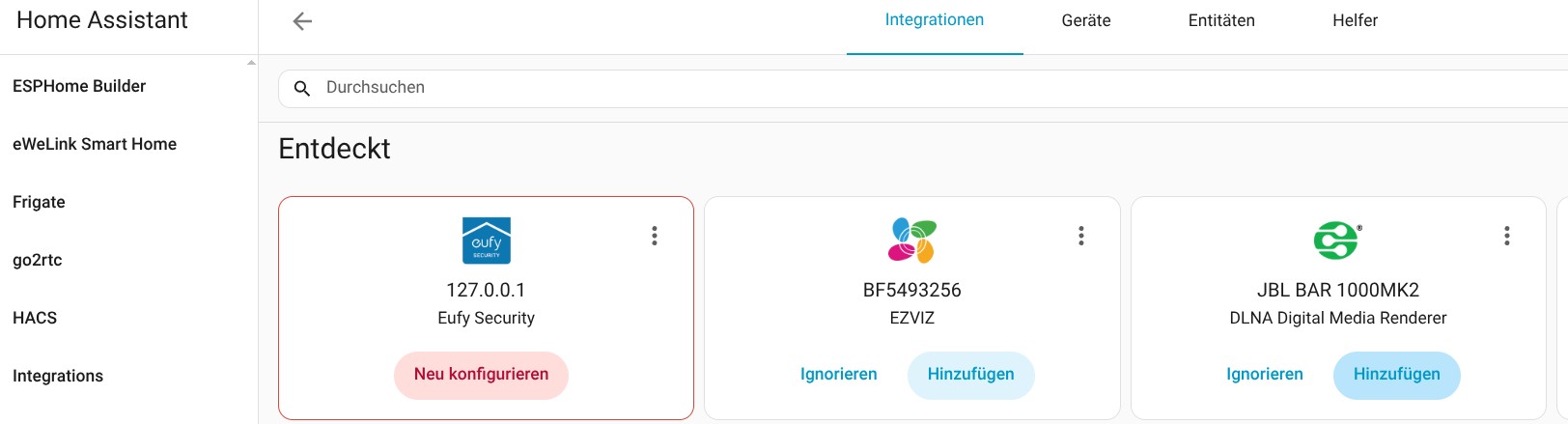1568x424 pixels.
Task: Switch to the Geräte tab
Action: [1086, 20]
